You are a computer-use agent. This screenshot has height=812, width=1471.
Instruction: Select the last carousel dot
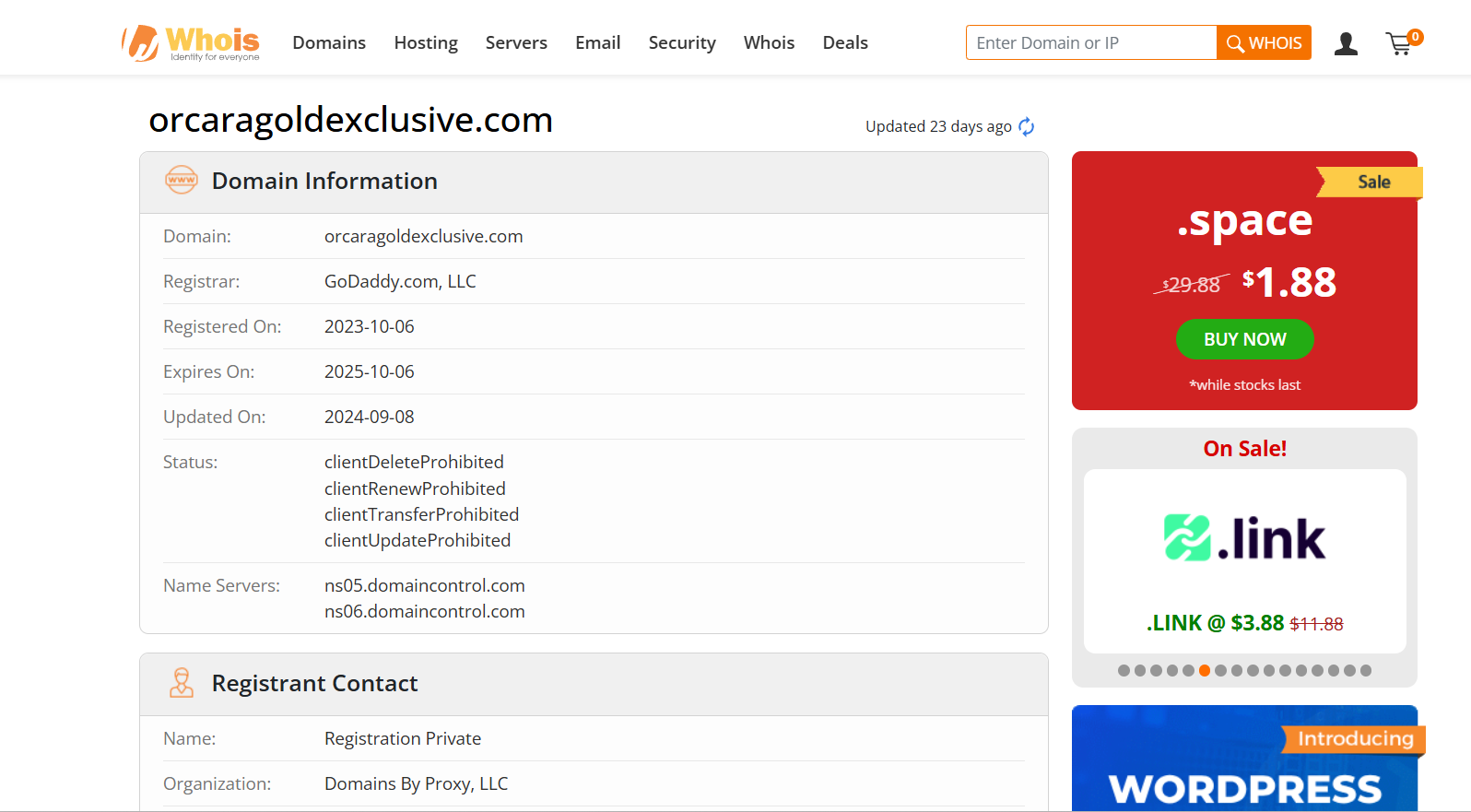1366,671
